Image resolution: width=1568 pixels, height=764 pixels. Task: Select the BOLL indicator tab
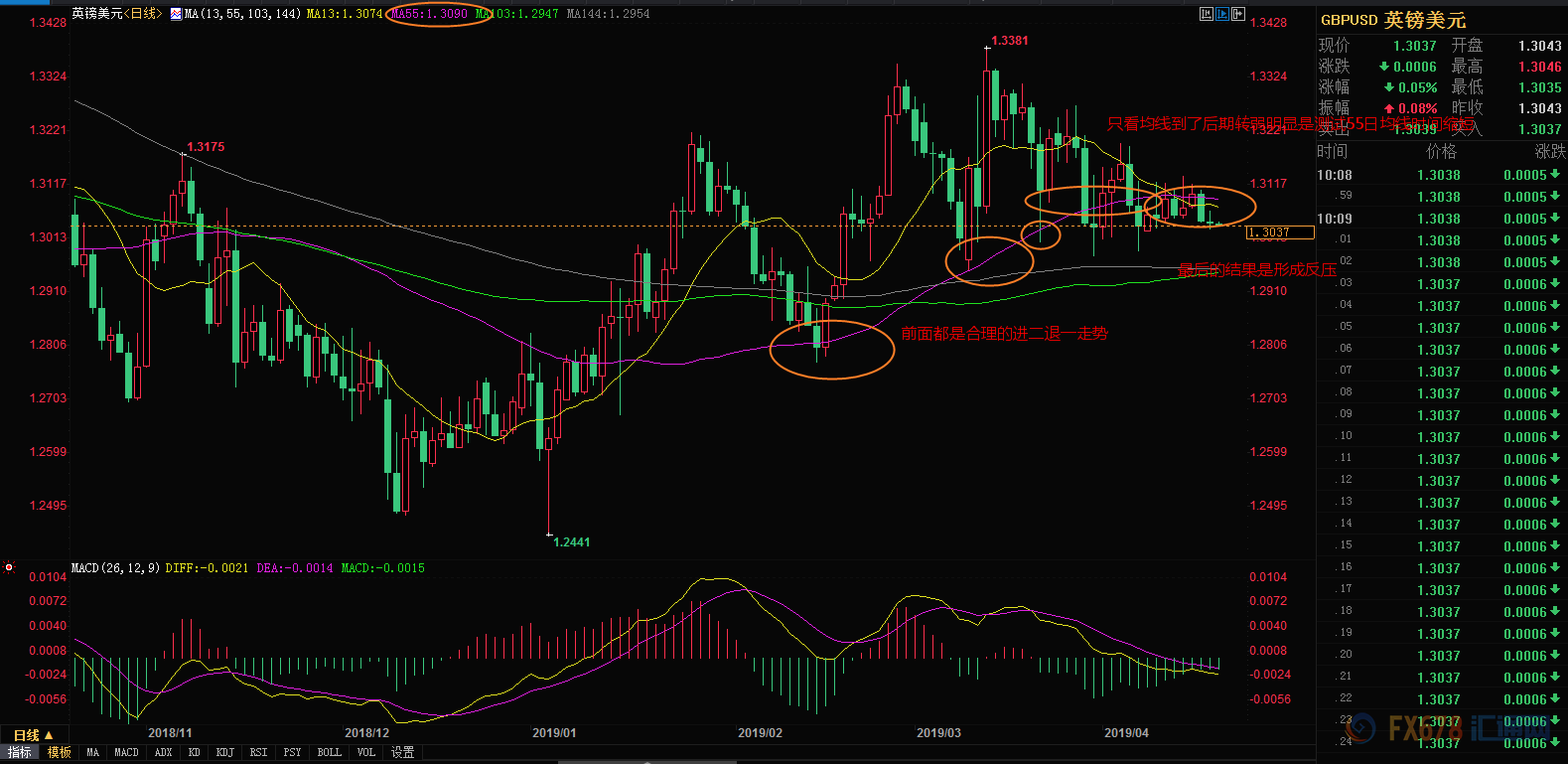[329, 753]
